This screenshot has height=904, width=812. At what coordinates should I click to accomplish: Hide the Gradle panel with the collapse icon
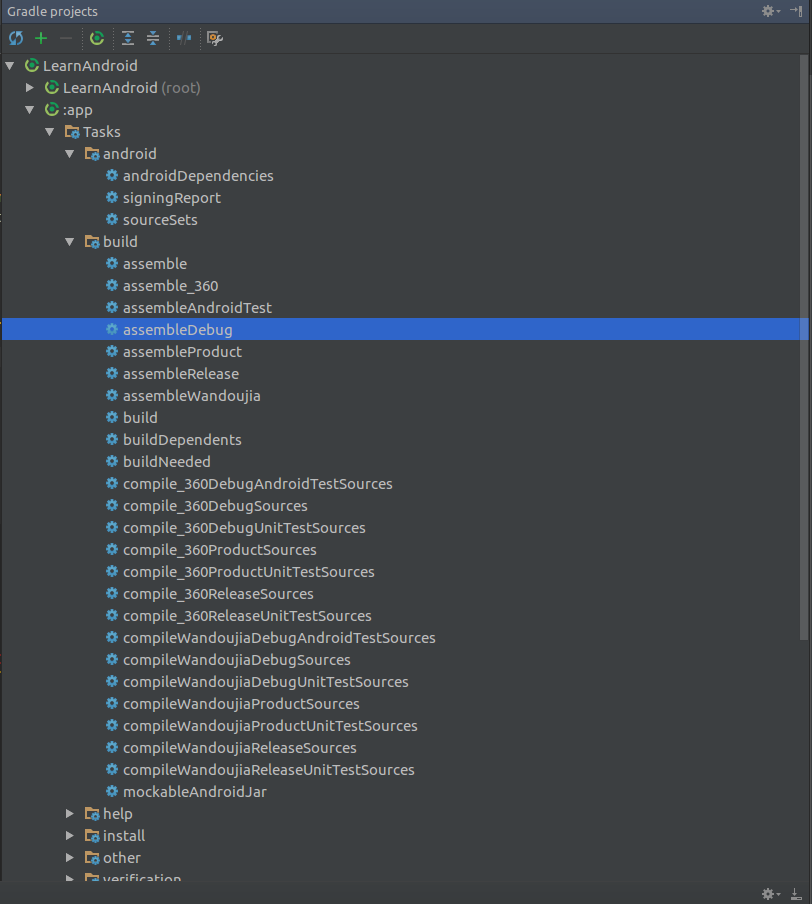(797, 11)
